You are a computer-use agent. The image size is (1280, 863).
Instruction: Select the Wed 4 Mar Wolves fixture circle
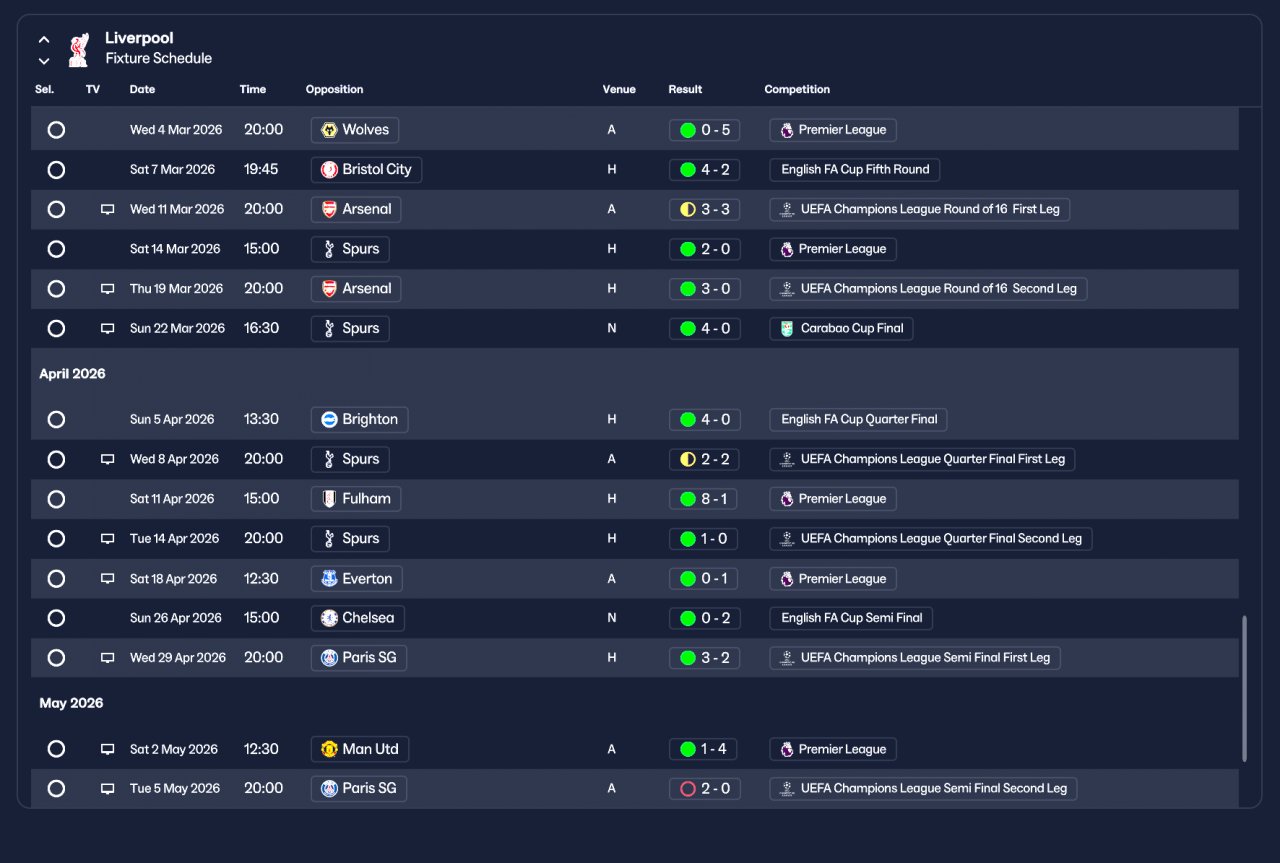(56, 130)
